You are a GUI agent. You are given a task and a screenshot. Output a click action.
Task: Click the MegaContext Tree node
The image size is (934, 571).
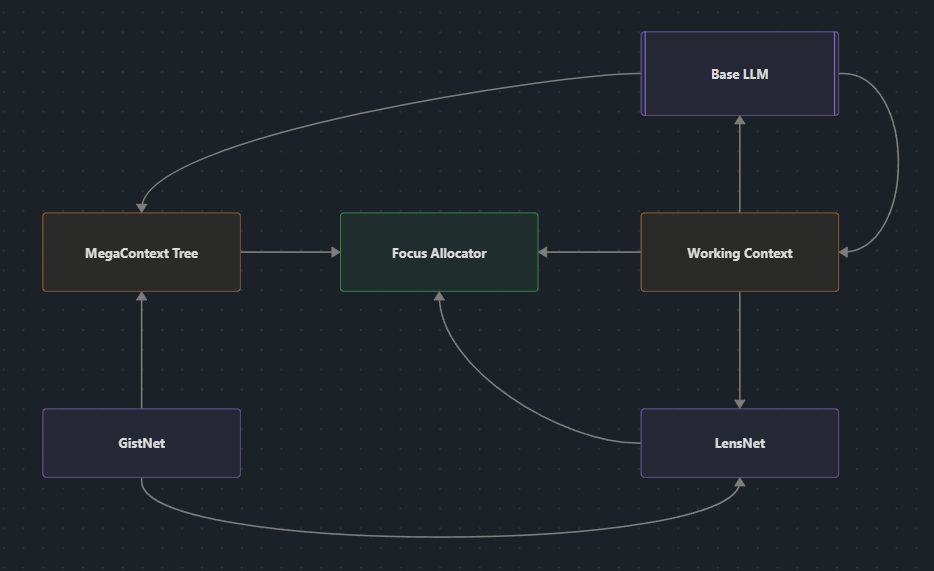pyautogui.click(x=141, y=253)
